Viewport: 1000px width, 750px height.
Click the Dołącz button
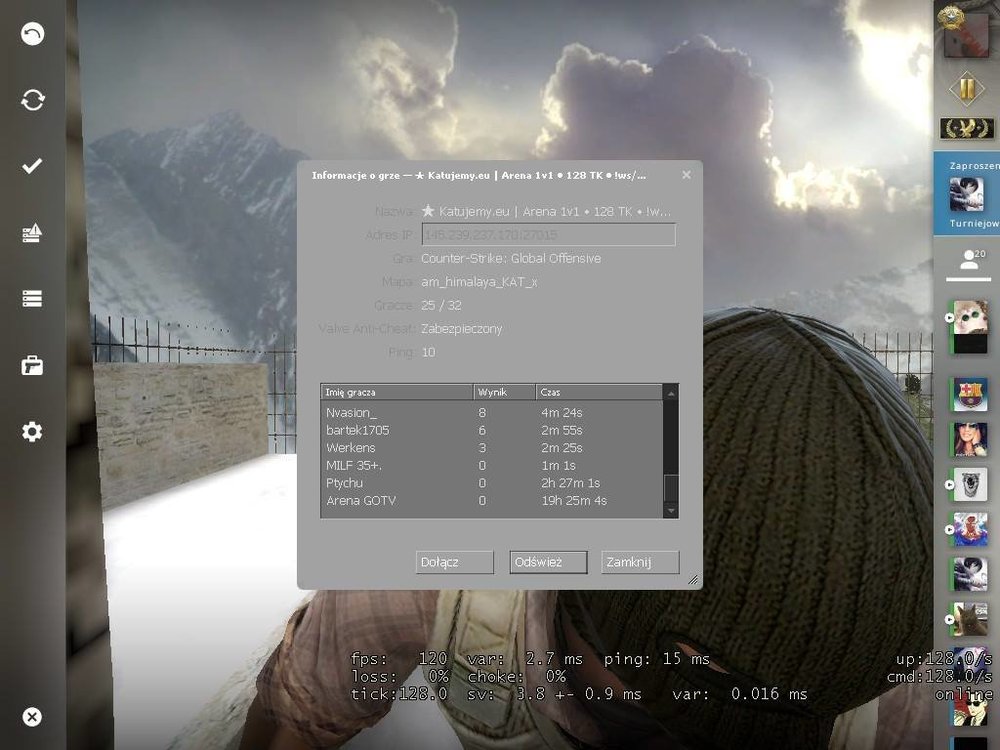[x=455, y=562]
